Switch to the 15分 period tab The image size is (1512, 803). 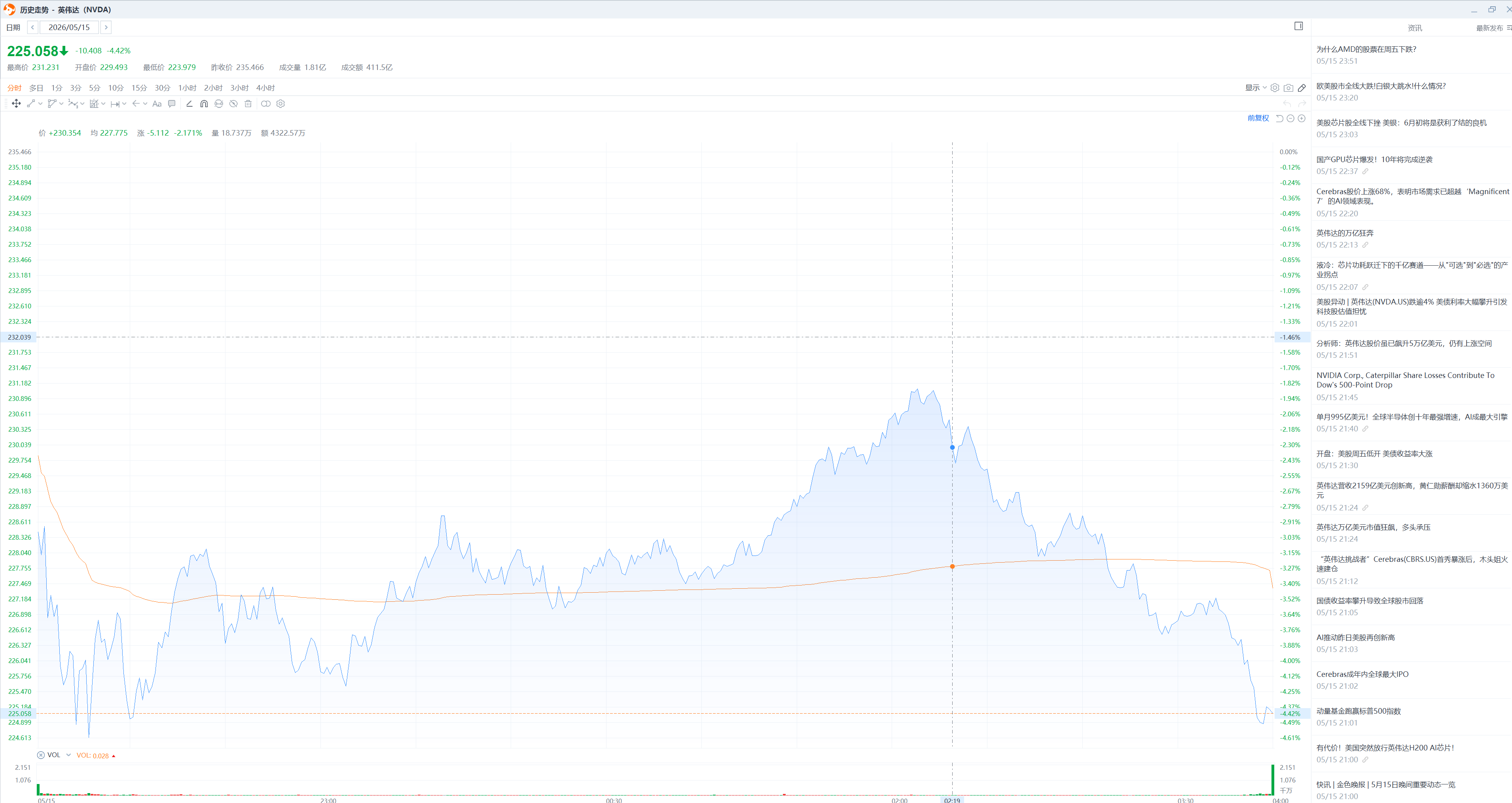[x=139, y=88]
